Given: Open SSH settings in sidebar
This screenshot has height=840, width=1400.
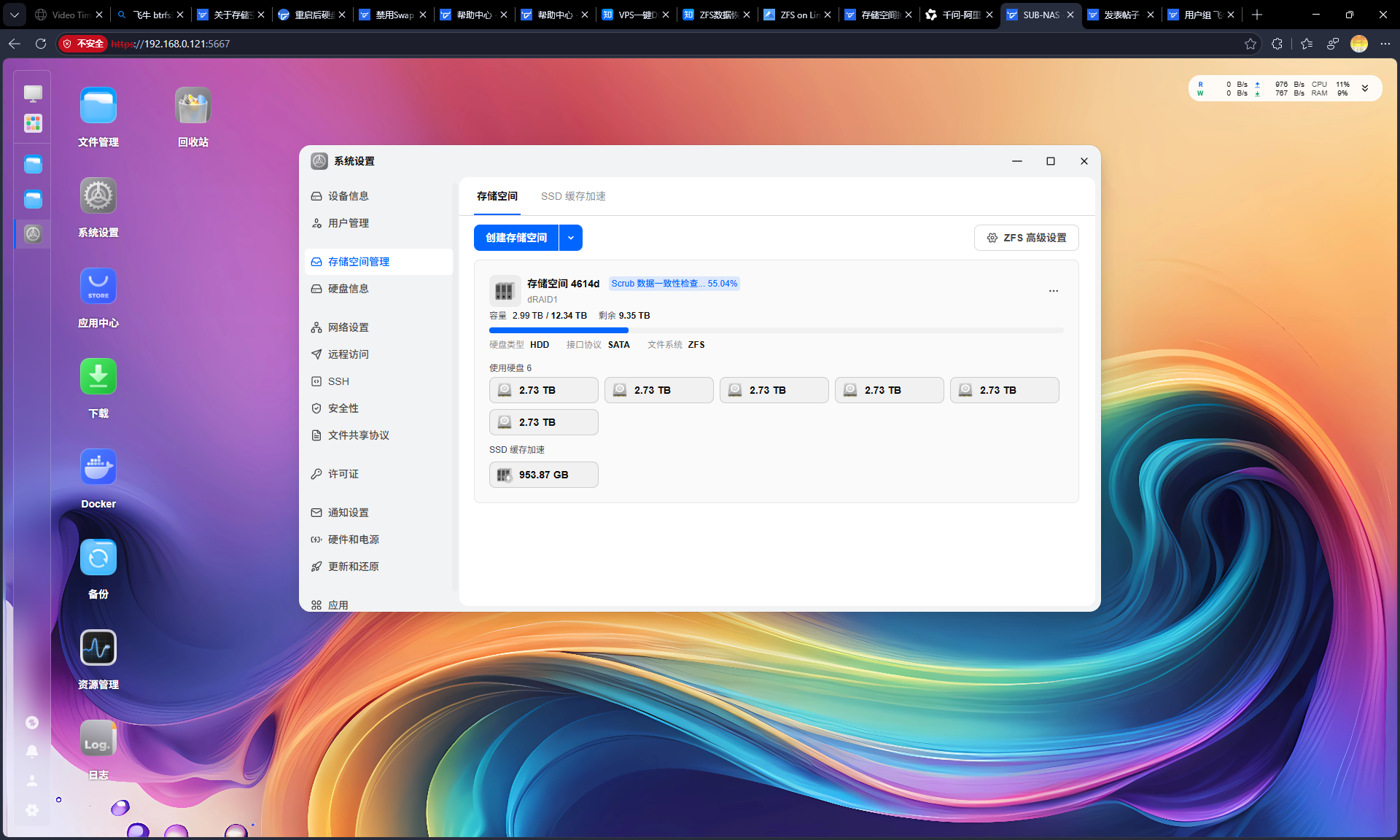Looking at the screenshot, I should [379, 381].
